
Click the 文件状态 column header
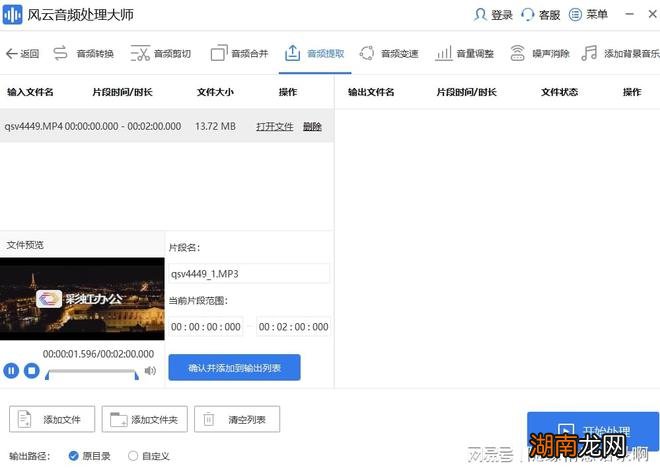[559, 92]
